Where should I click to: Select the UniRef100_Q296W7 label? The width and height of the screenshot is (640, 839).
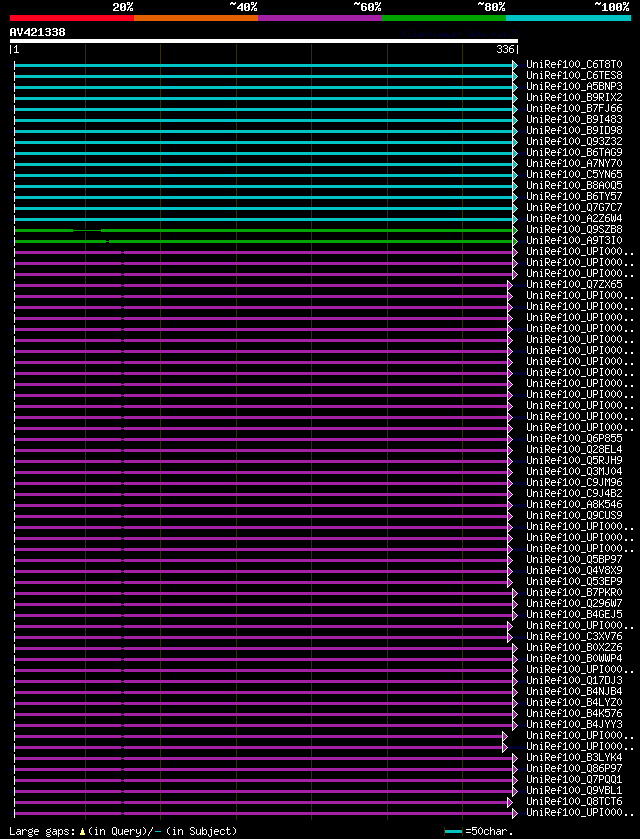coord(574,604)
